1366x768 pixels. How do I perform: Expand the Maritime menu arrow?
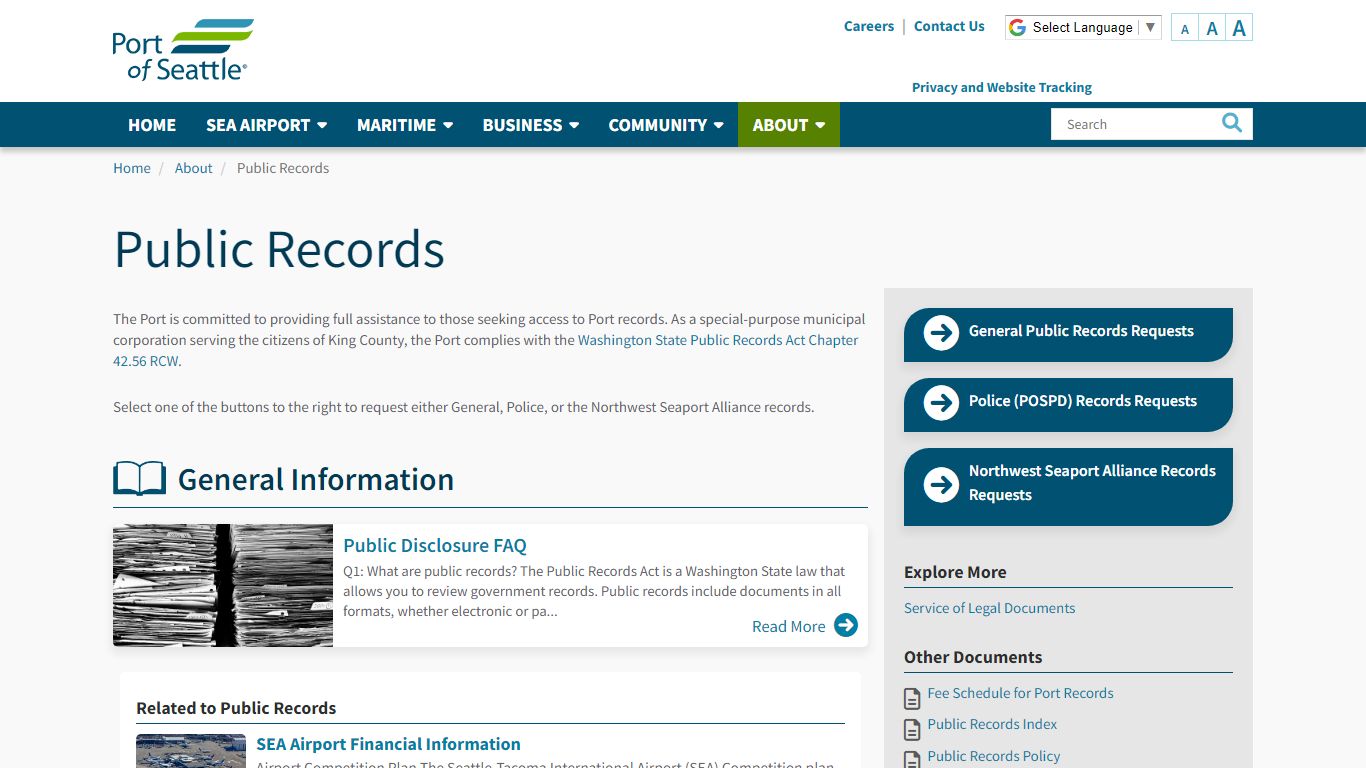coord(448,125)
